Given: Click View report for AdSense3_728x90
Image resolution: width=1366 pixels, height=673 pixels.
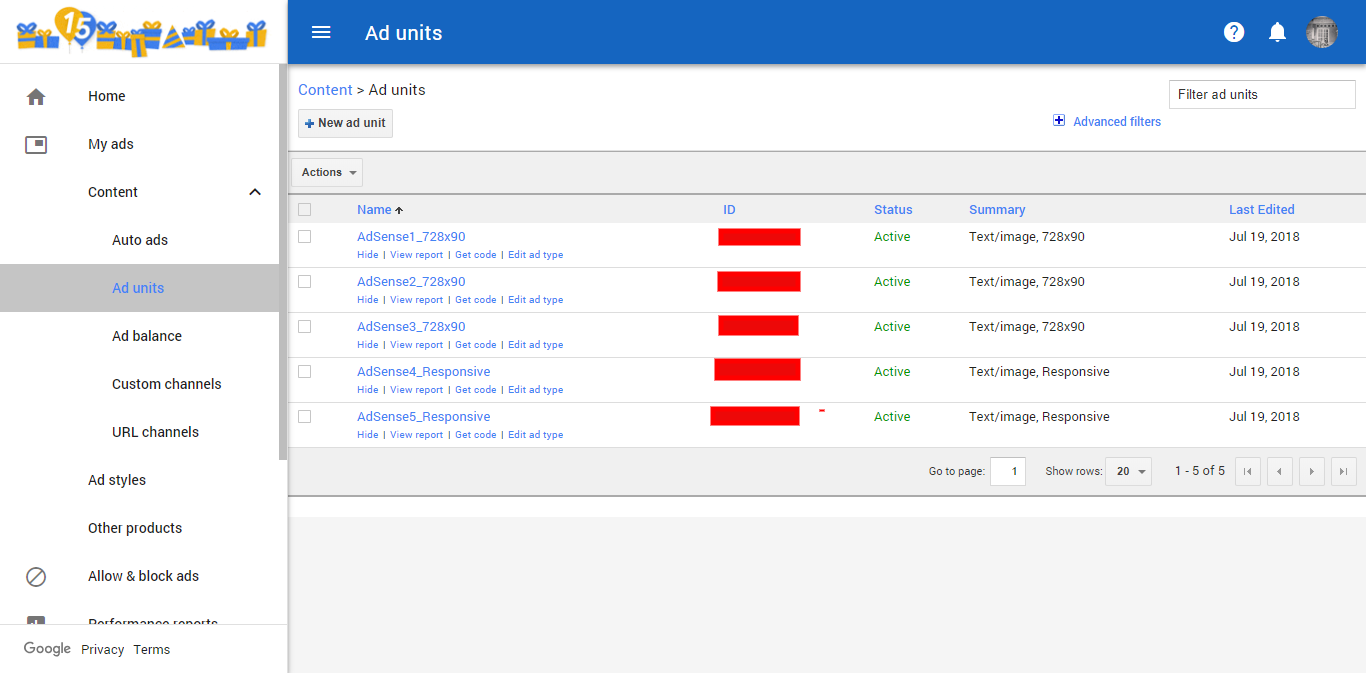Looking at the screenshot, I should (x=416, y=345).
